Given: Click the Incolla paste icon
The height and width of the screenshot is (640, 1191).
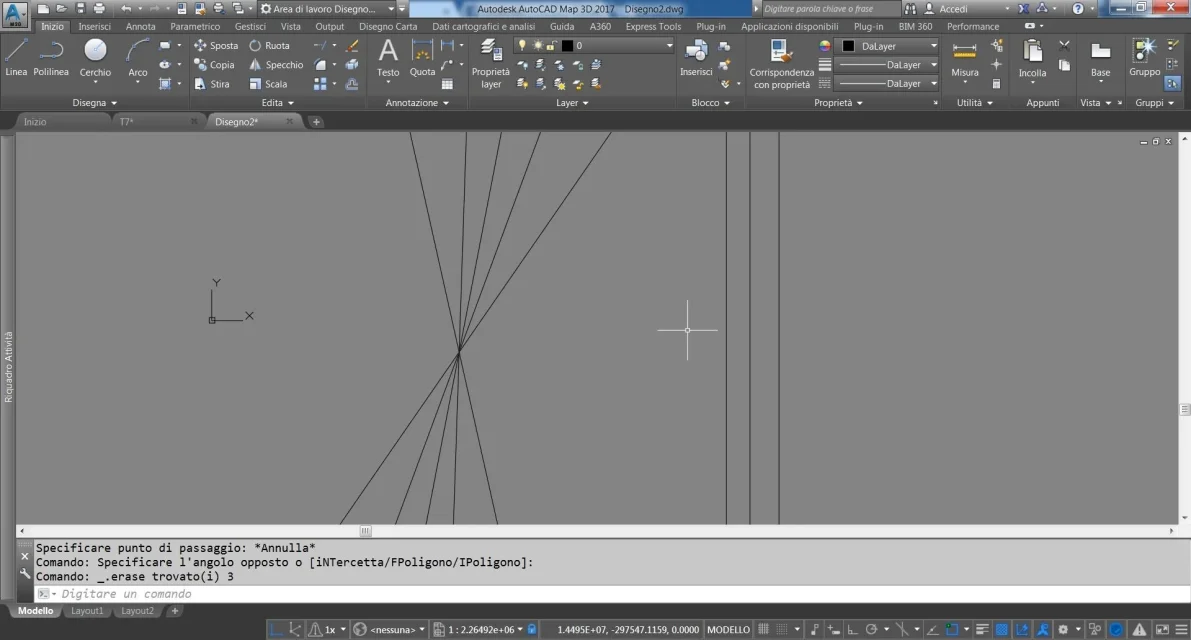Looking at the screenshot, I should pyautogui.click(x=1032, y=59).
